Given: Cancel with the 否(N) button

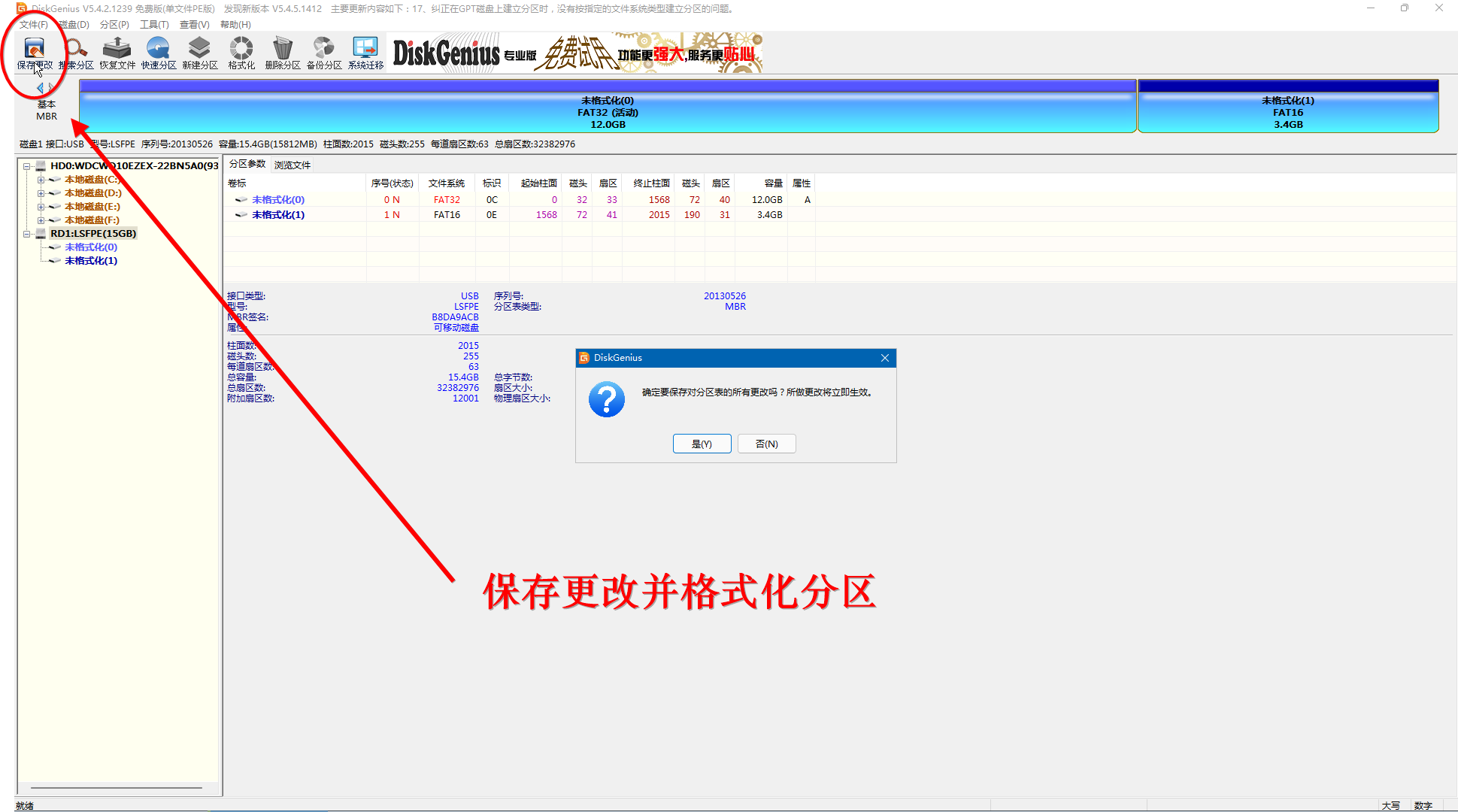Looking at the screenshot, I should point(766,444).
